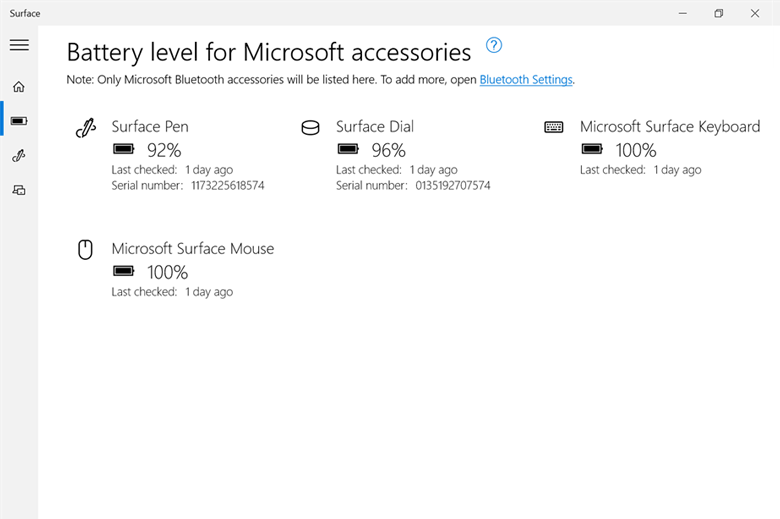Select the Surface Dial serial number
The image size is (780, 519).
(x=453, y=185)
